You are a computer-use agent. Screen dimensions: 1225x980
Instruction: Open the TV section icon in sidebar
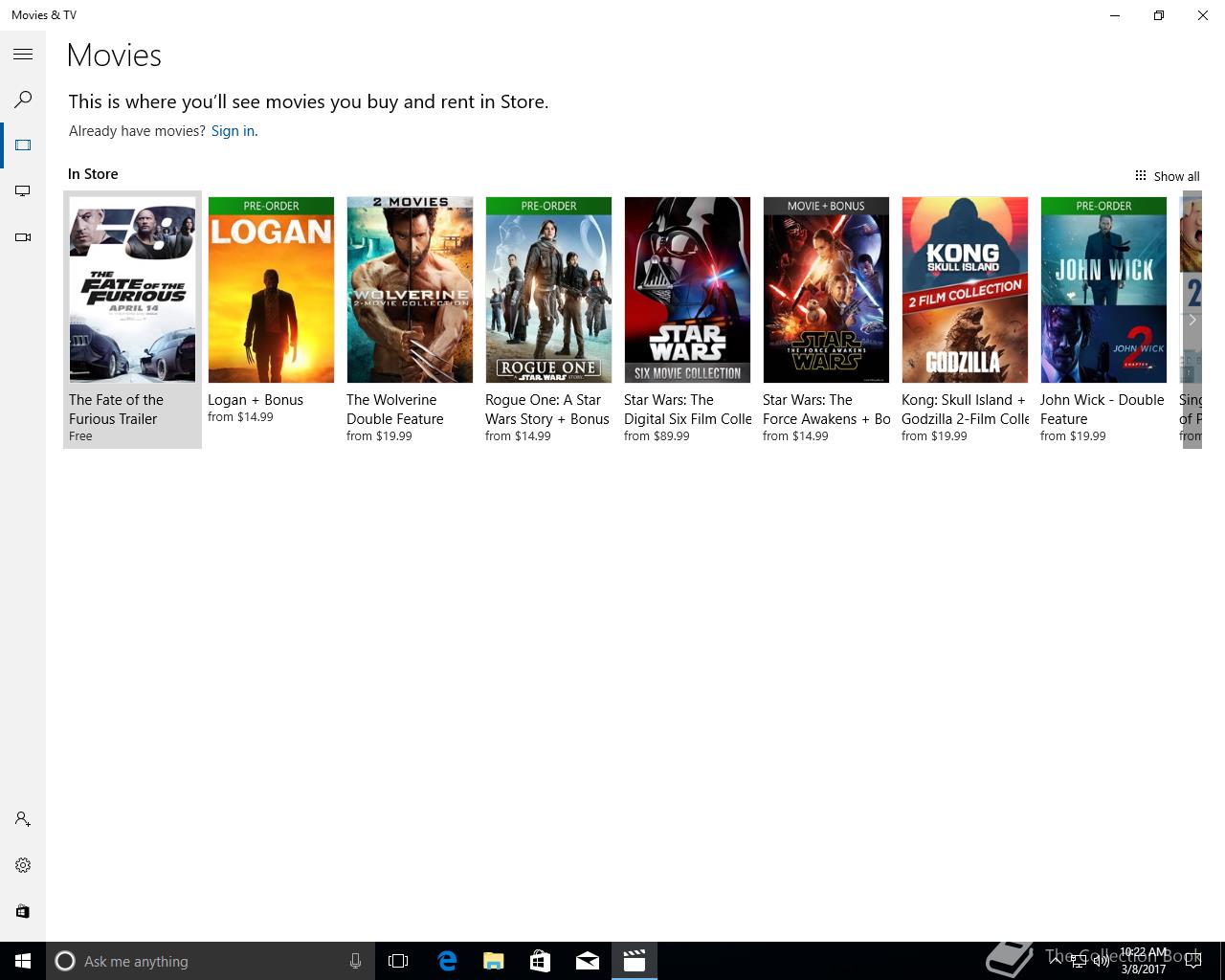click(23, 191)
